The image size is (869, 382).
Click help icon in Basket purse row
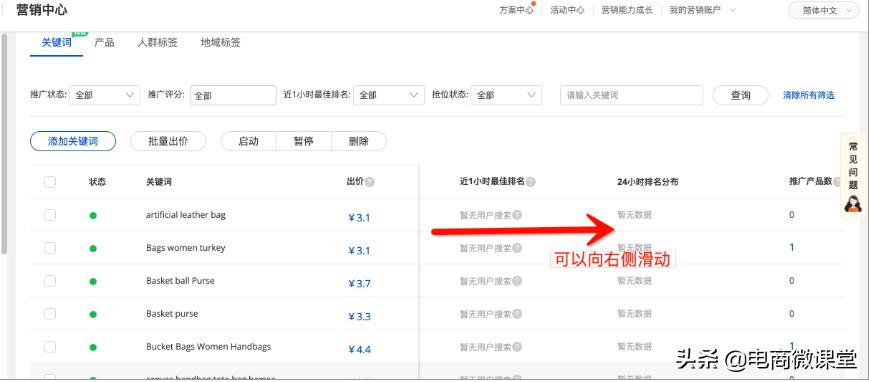[x=517, y=314]
